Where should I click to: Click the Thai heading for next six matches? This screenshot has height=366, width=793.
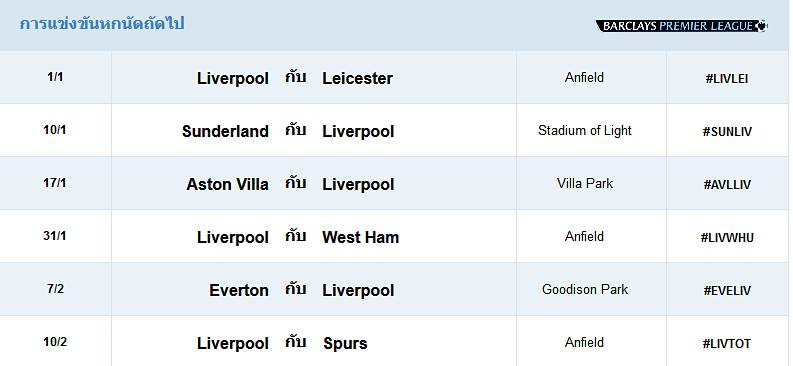102,23
